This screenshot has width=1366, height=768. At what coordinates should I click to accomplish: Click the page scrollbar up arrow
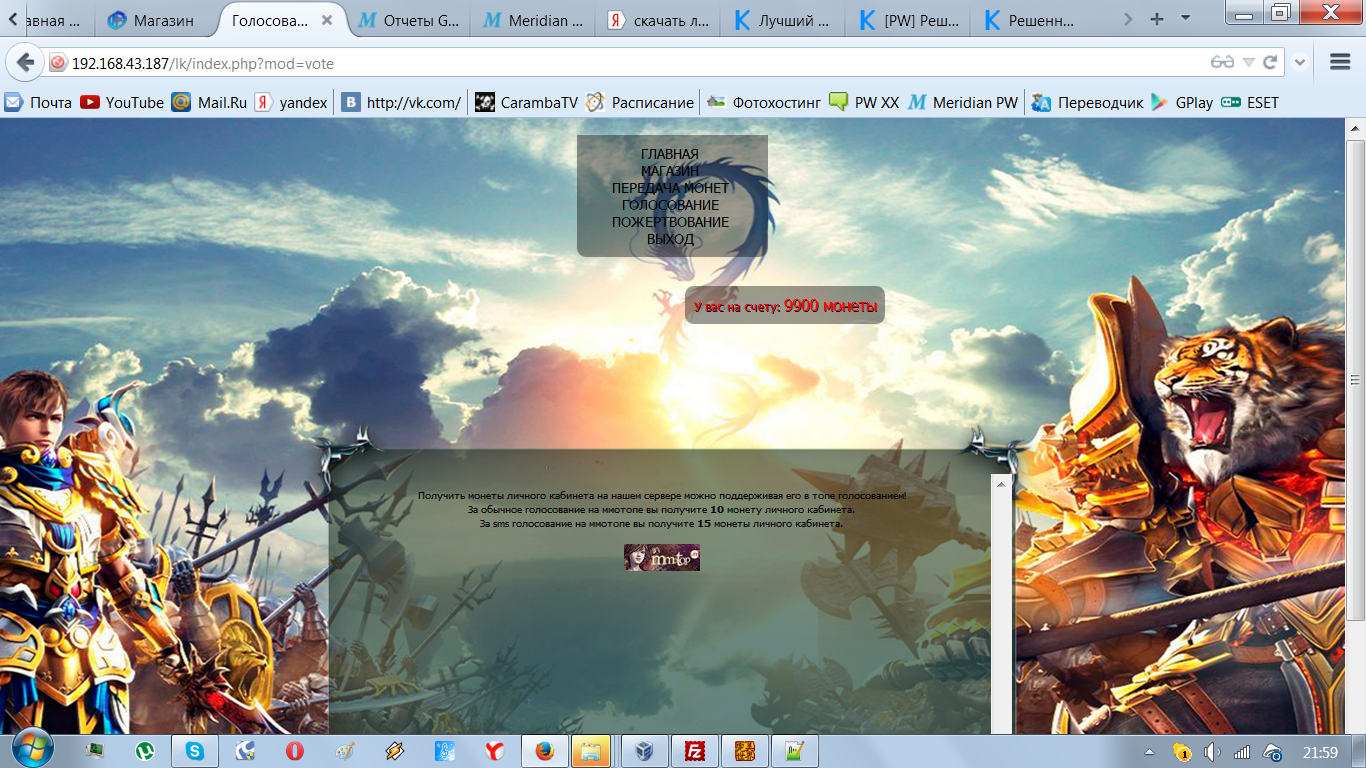(1356, 130)
